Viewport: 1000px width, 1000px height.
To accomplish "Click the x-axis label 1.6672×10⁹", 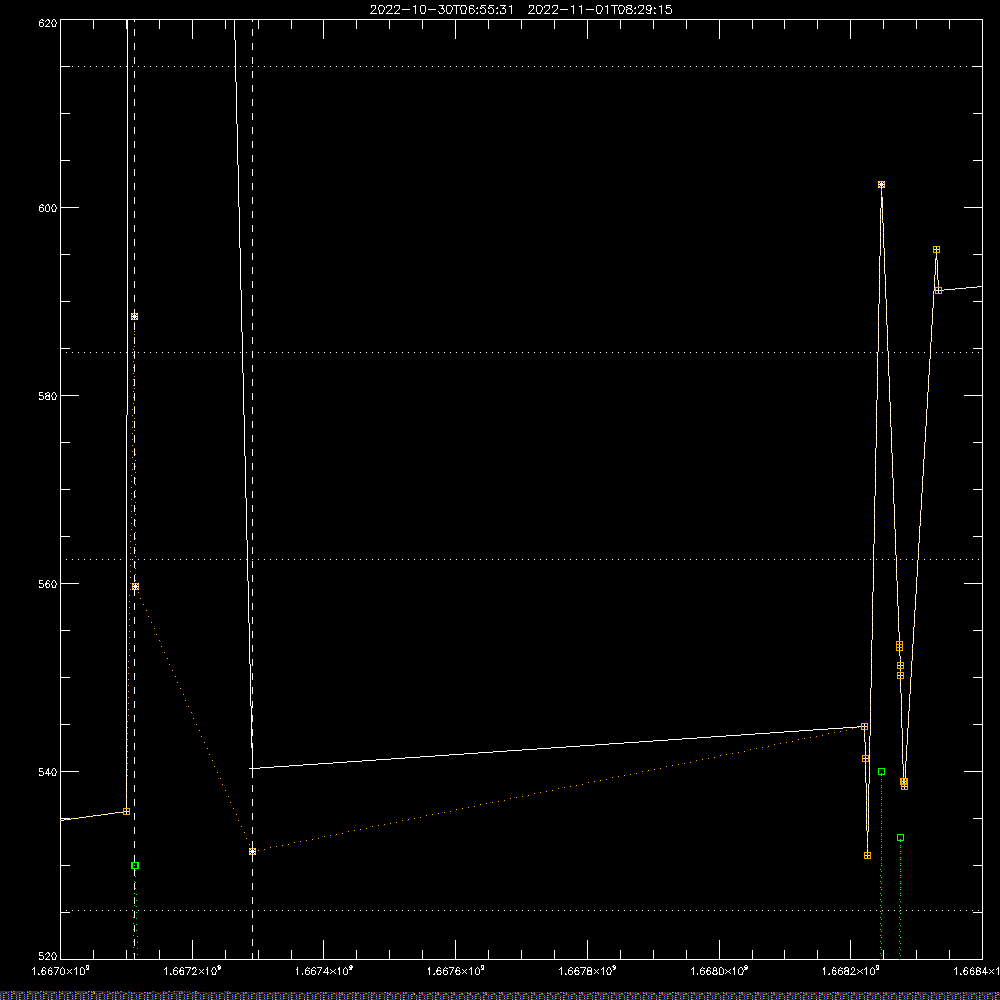I will 192,971.
